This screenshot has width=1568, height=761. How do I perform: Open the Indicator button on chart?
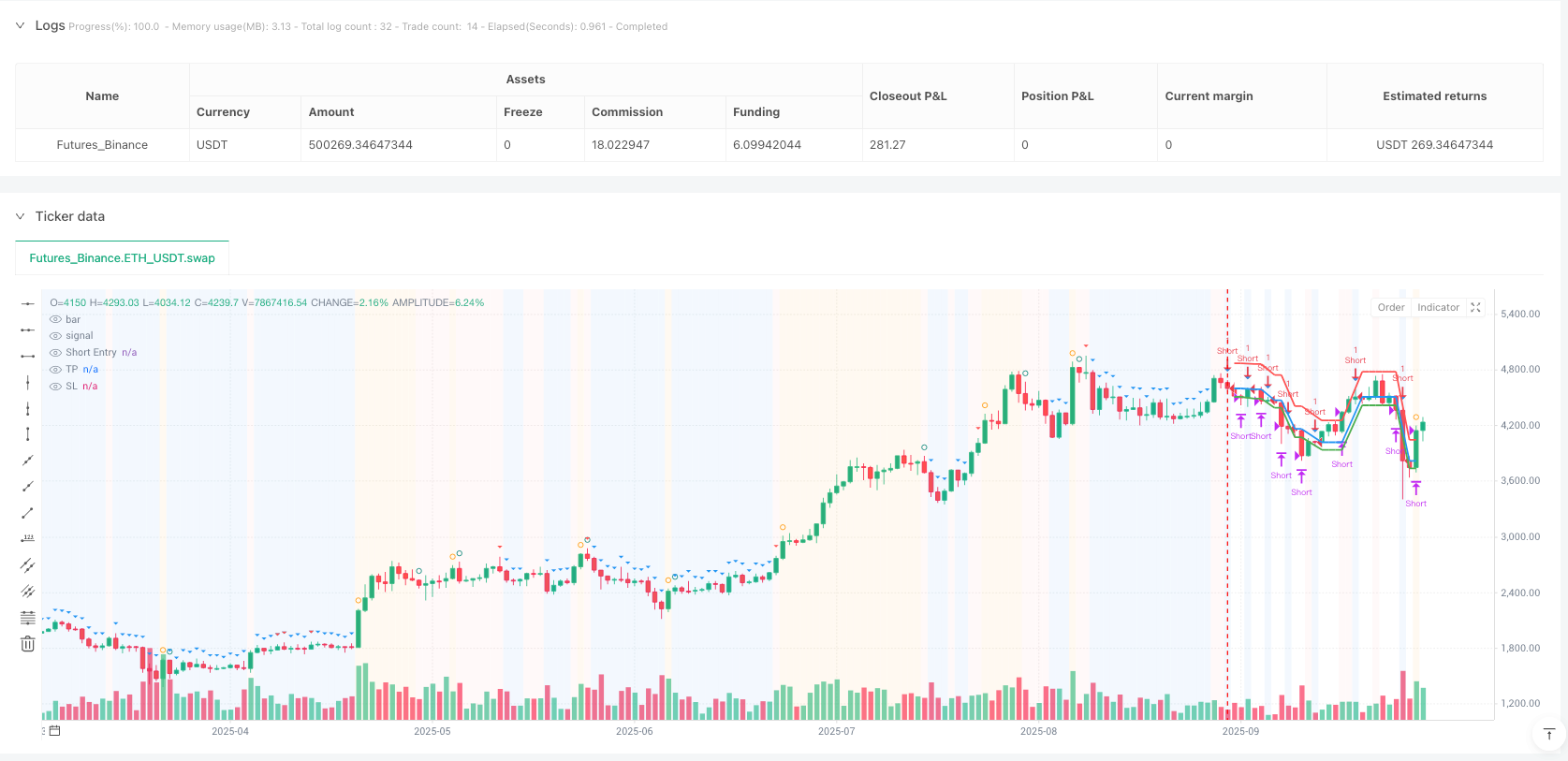click(x=1438, y=308)
